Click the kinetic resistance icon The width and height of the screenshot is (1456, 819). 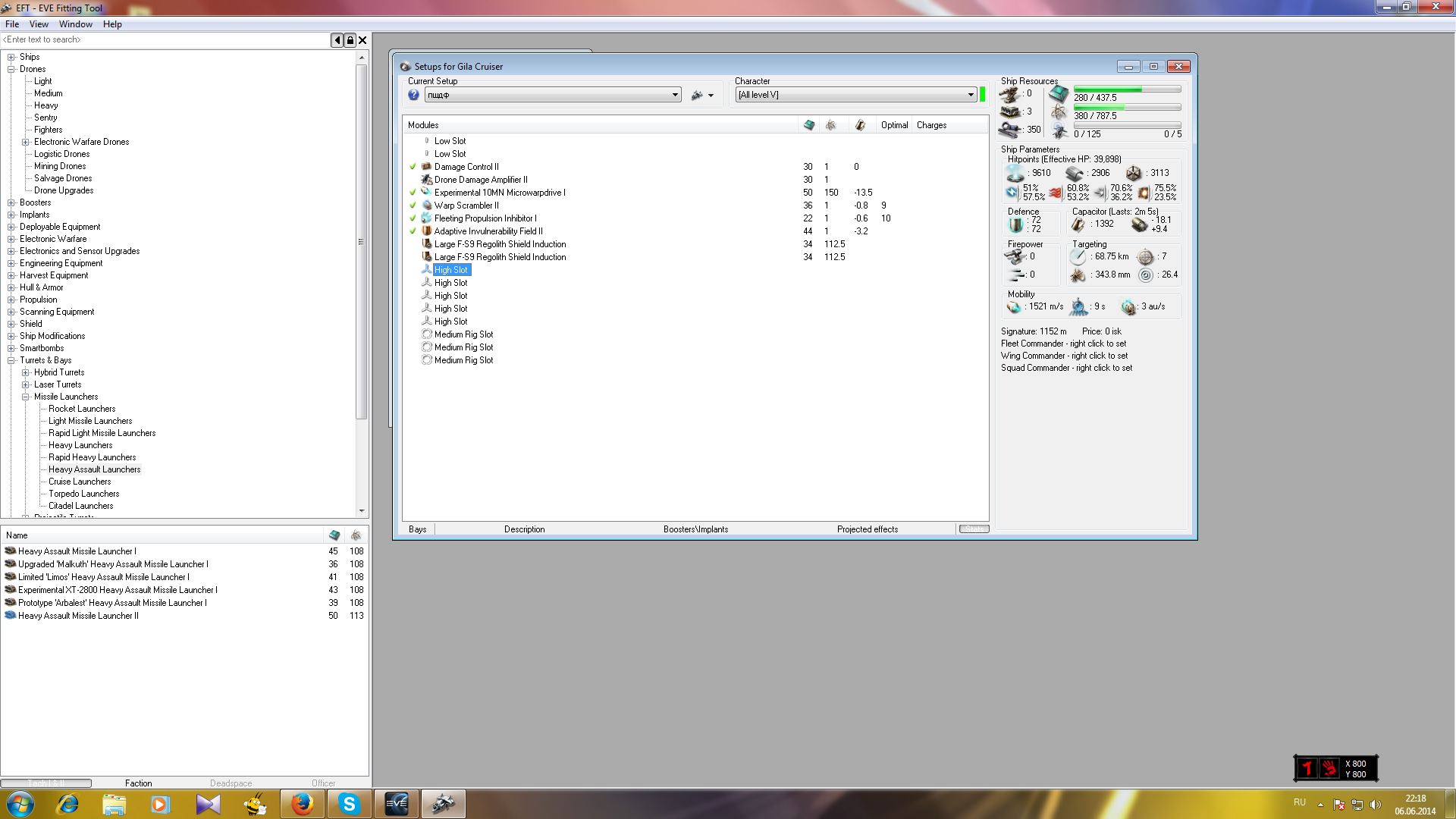(x=1100, y=193)
